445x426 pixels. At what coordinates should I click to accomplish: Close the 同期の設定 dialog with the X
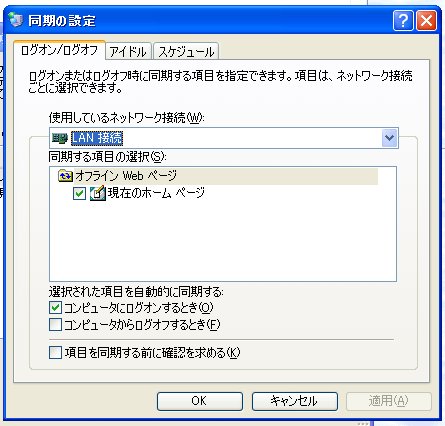pos(426,21)
